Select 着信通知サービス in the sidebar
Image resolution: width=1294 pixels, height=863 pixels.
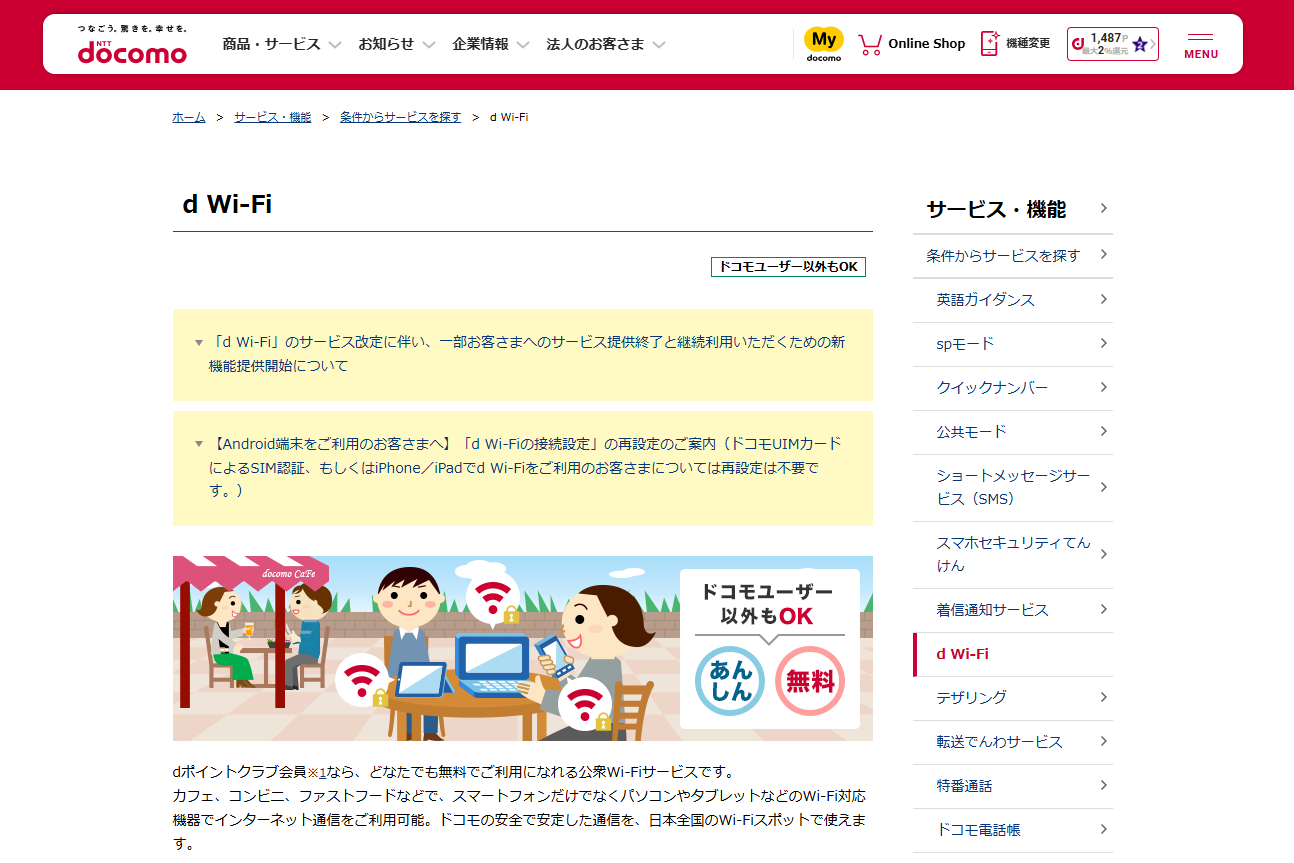[1013, 610]
